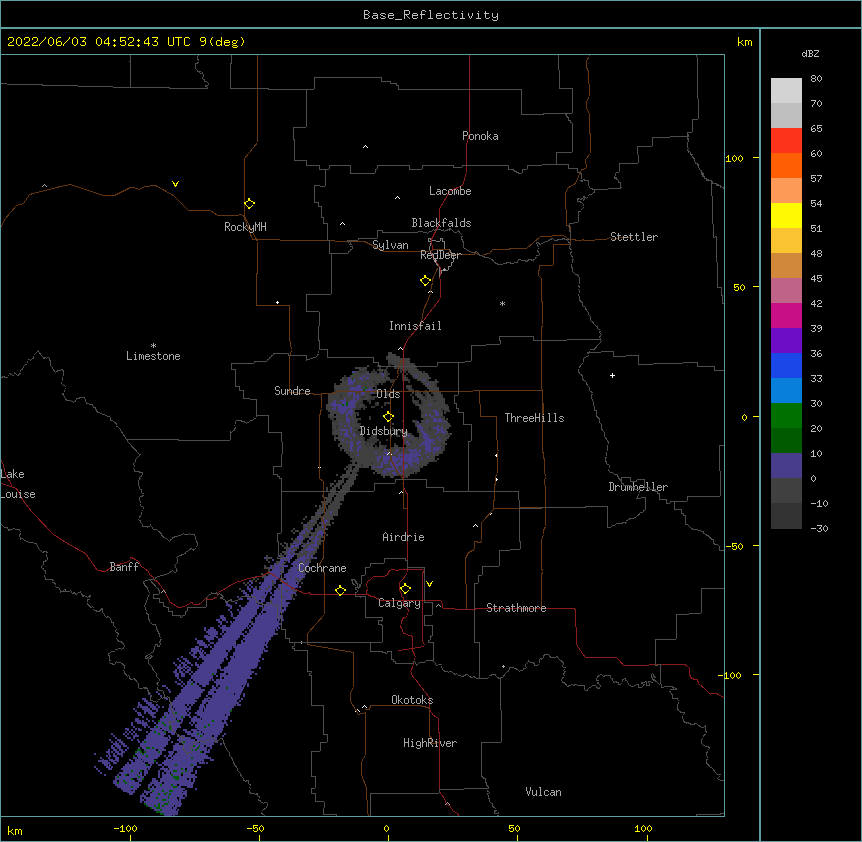
Task: Click the asterisk marker east of Innisfail
Action: pyautogui.click(x=502, y=303)
